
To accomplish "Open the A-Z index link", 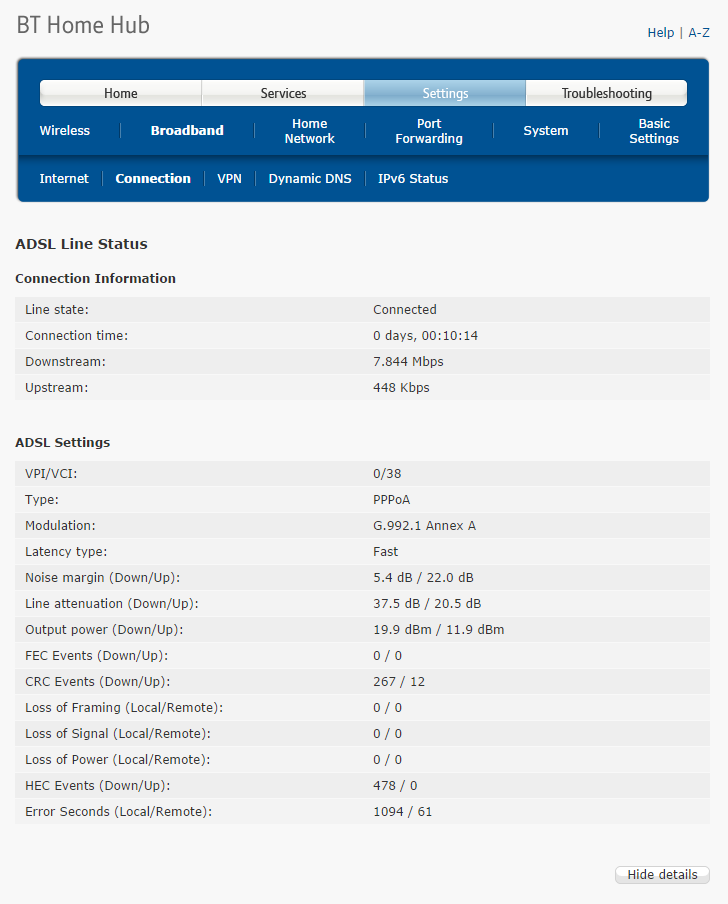I will [699, 33].
